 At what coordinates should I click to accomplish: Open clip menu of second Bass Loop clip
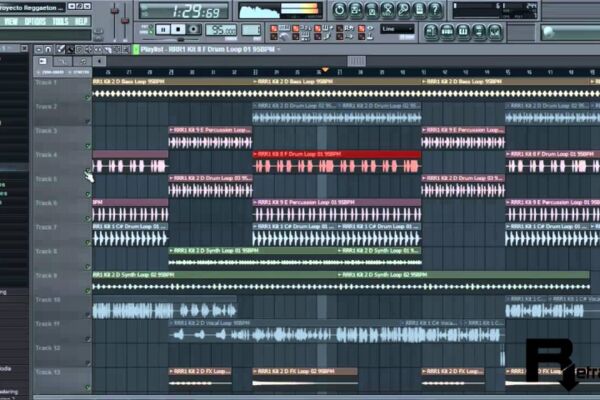[255, 82]
